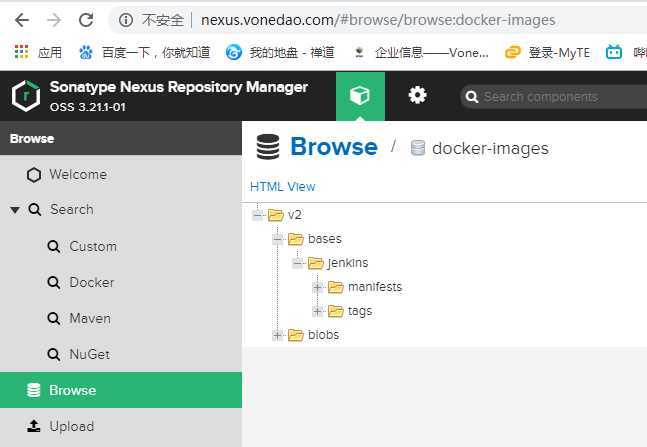Open Custom search in the sidebar
The height and width of the screenshot is (447, 647).
83,246
